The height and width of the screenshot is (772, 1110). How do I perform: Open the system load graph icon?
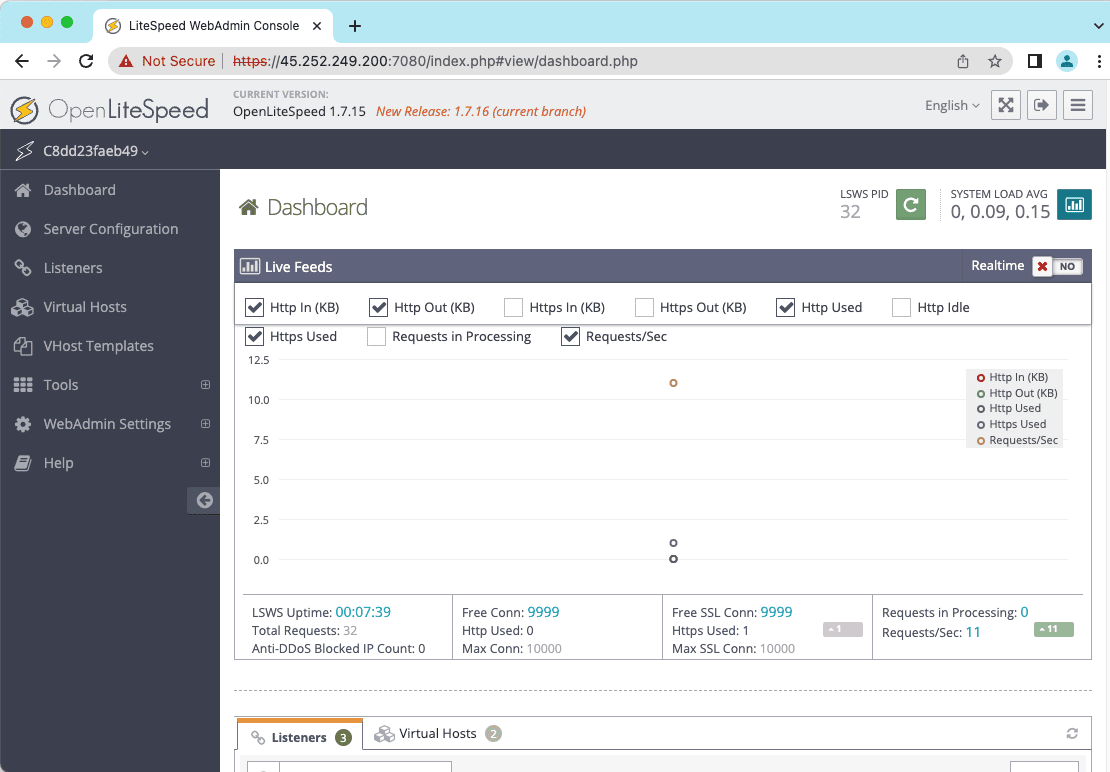[x=1074, y=204]
